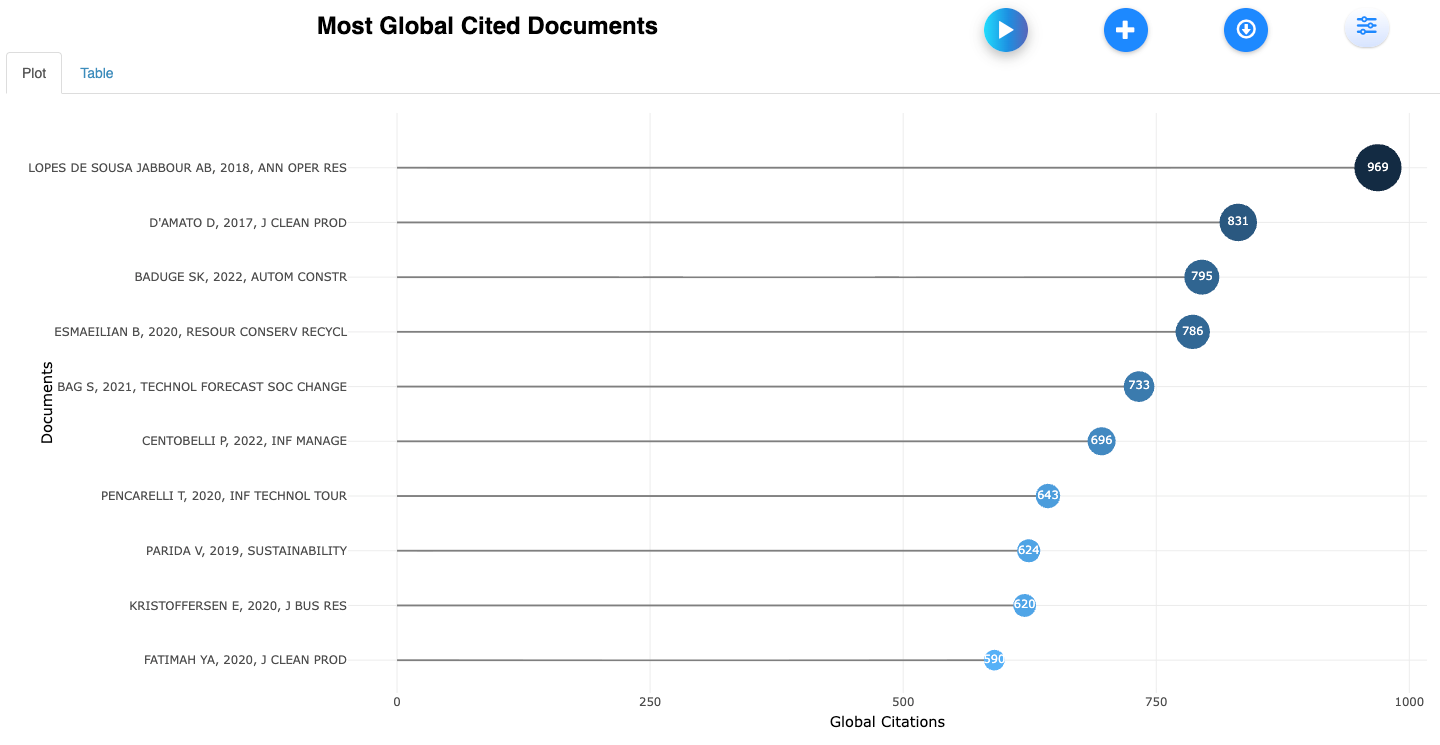Click the plus add-to-report icon
This screenshot has height=745, width=1440.
1125,30
